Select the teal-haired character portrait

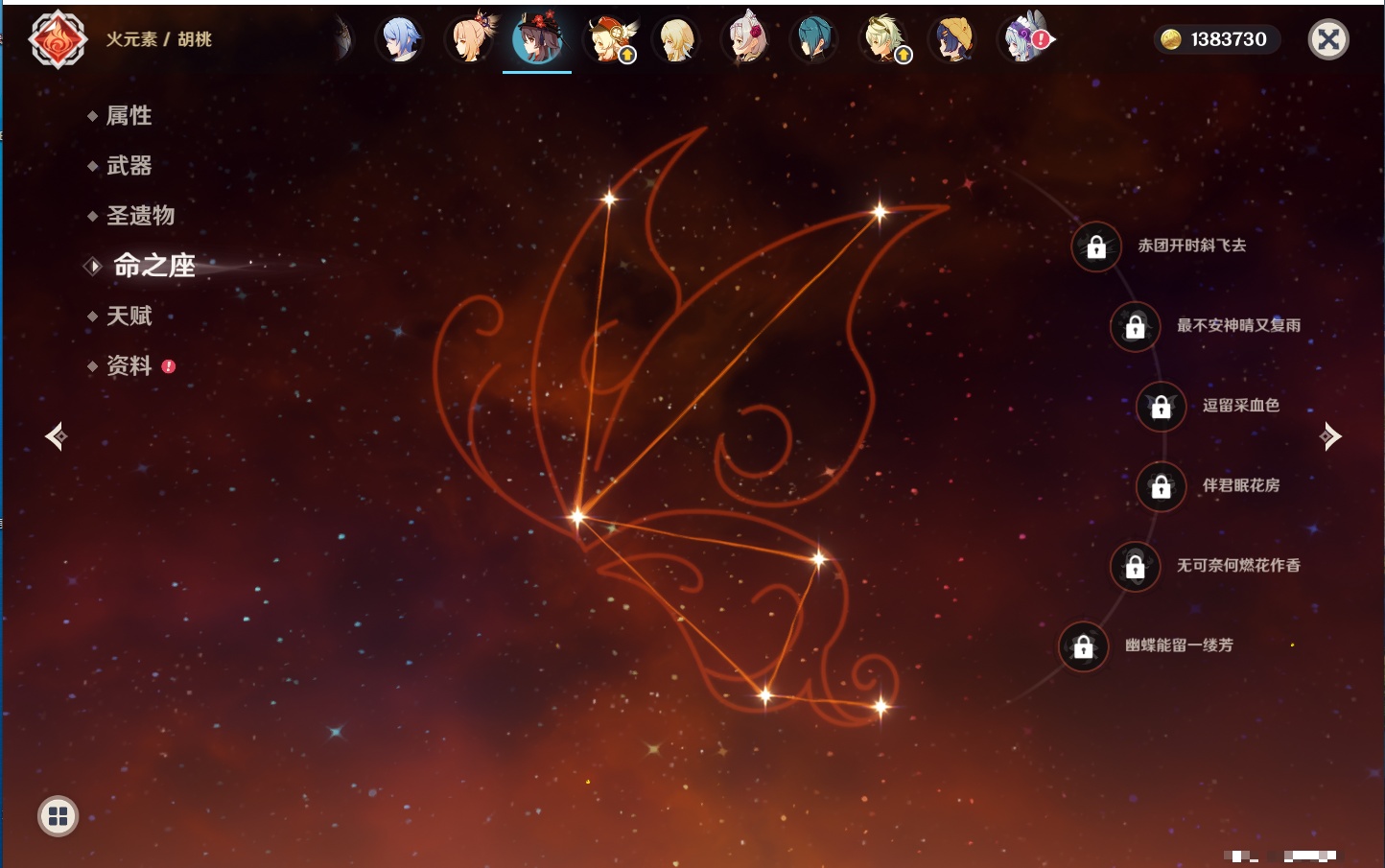coord(814,40)
